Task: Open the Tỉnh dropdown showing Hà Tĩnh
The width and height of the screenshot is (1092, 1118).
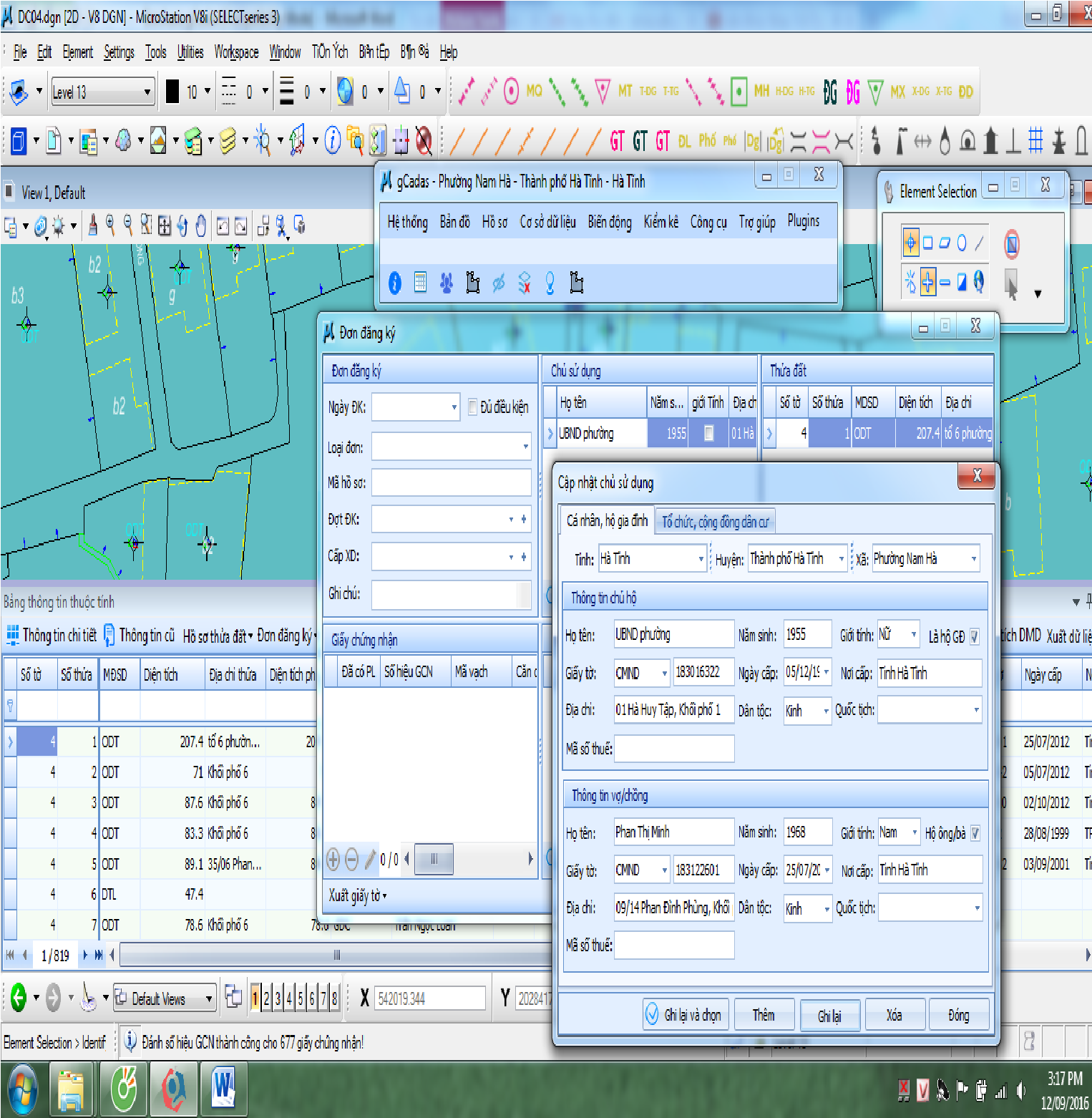Action: (701, 559)
